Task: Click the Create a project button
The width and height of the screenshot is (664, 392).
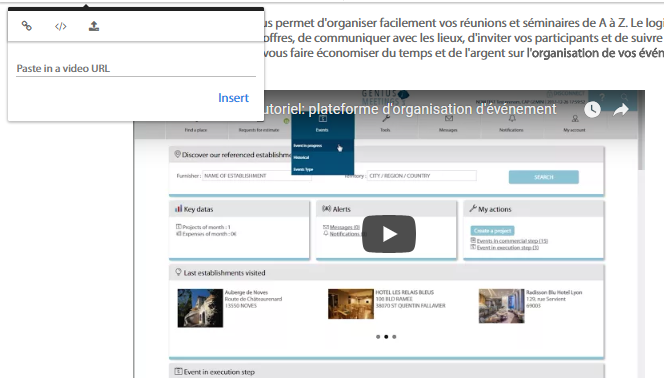Action: point(492,231)
